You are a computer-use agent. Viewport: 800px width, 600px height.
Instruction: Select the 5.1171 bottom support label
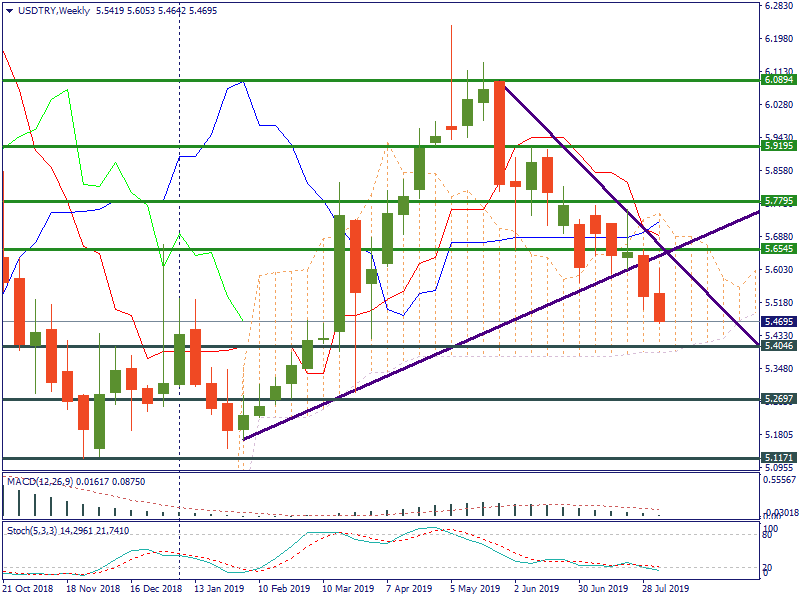click(x=778, y=458)
